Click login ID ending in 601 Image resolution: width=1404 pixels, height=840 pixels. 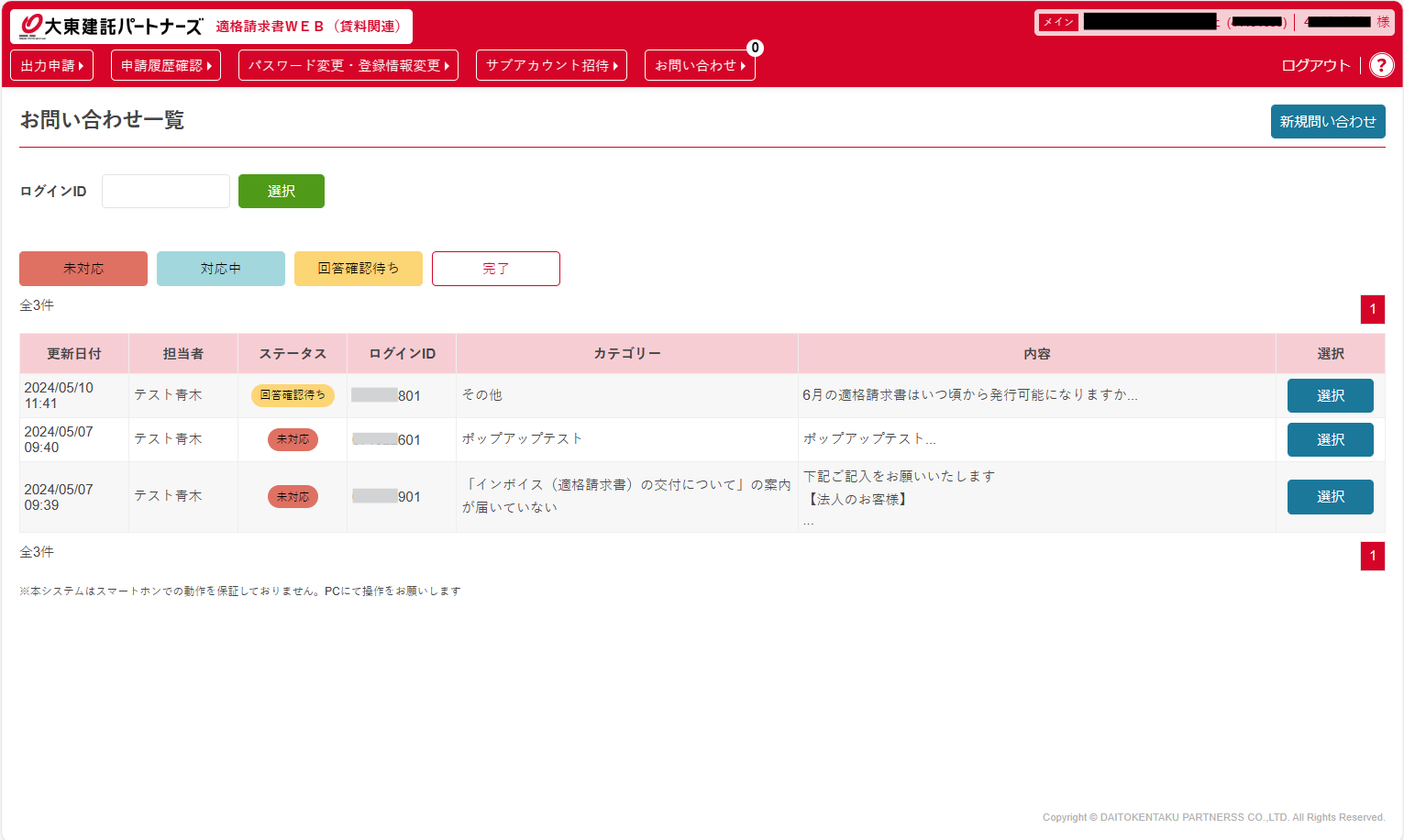(x=386, y=439)
